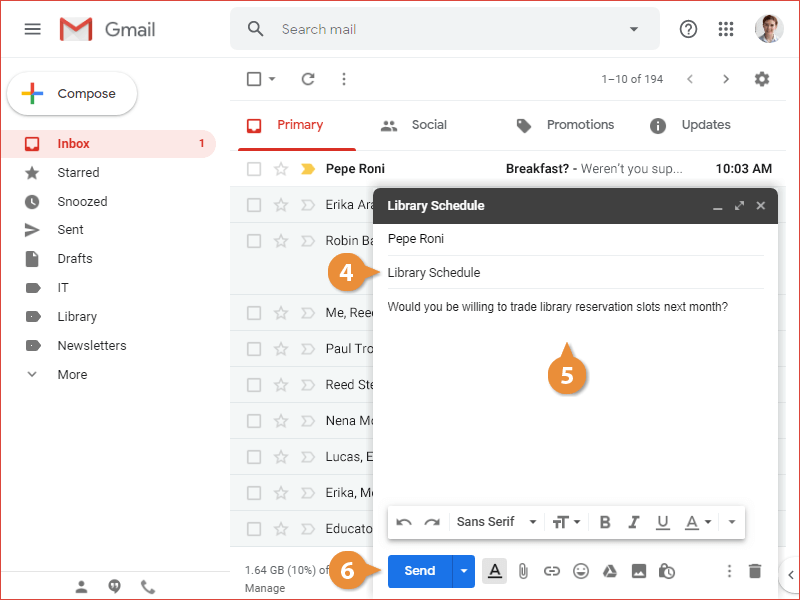Open more formatting options arrow

point(732,522)
